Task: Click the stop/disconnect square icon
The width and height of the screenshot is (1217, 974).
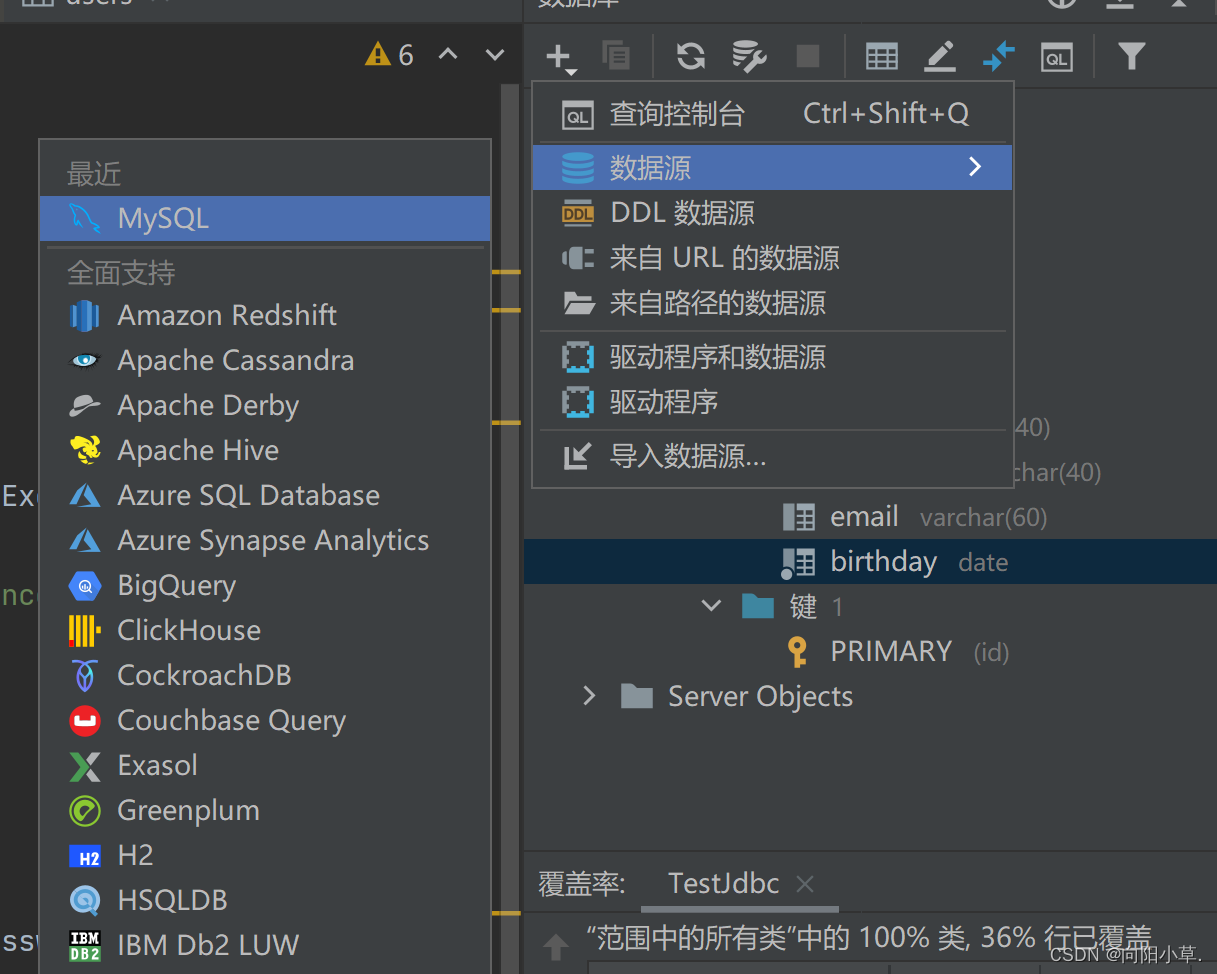Action: click(808, 56)
